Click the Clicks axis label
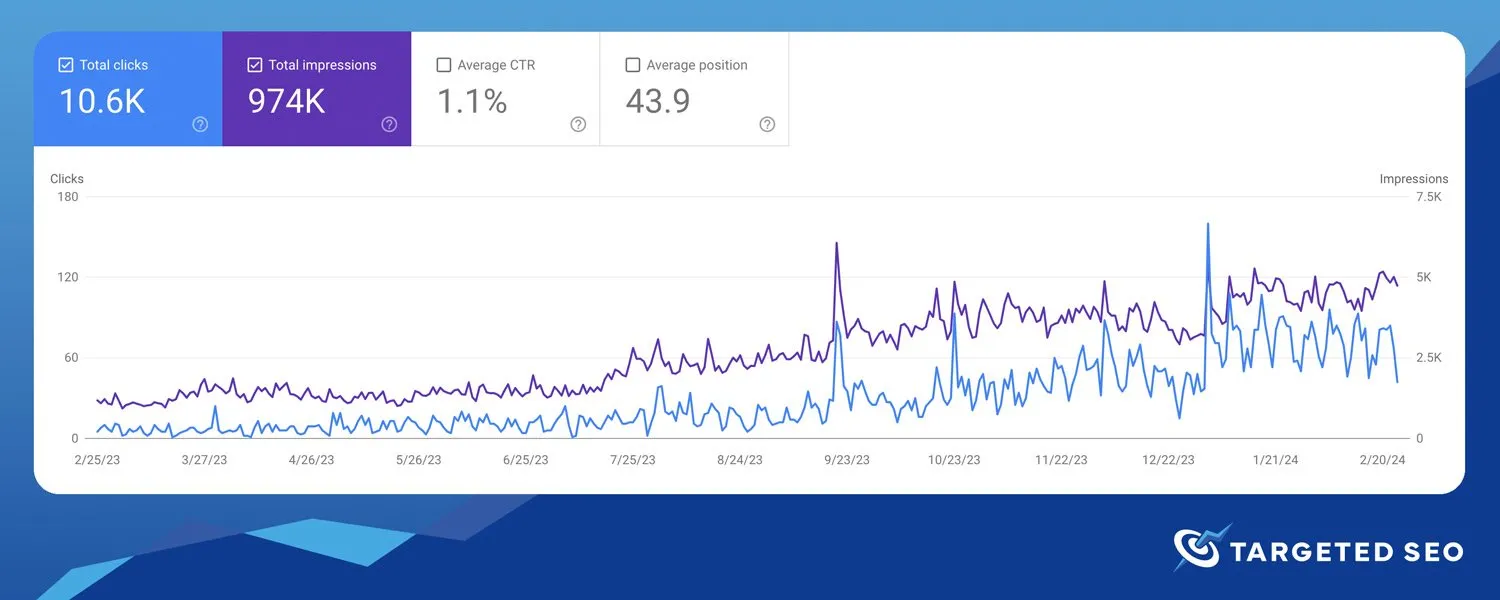Screen dimensions: 1500x600 67,179
